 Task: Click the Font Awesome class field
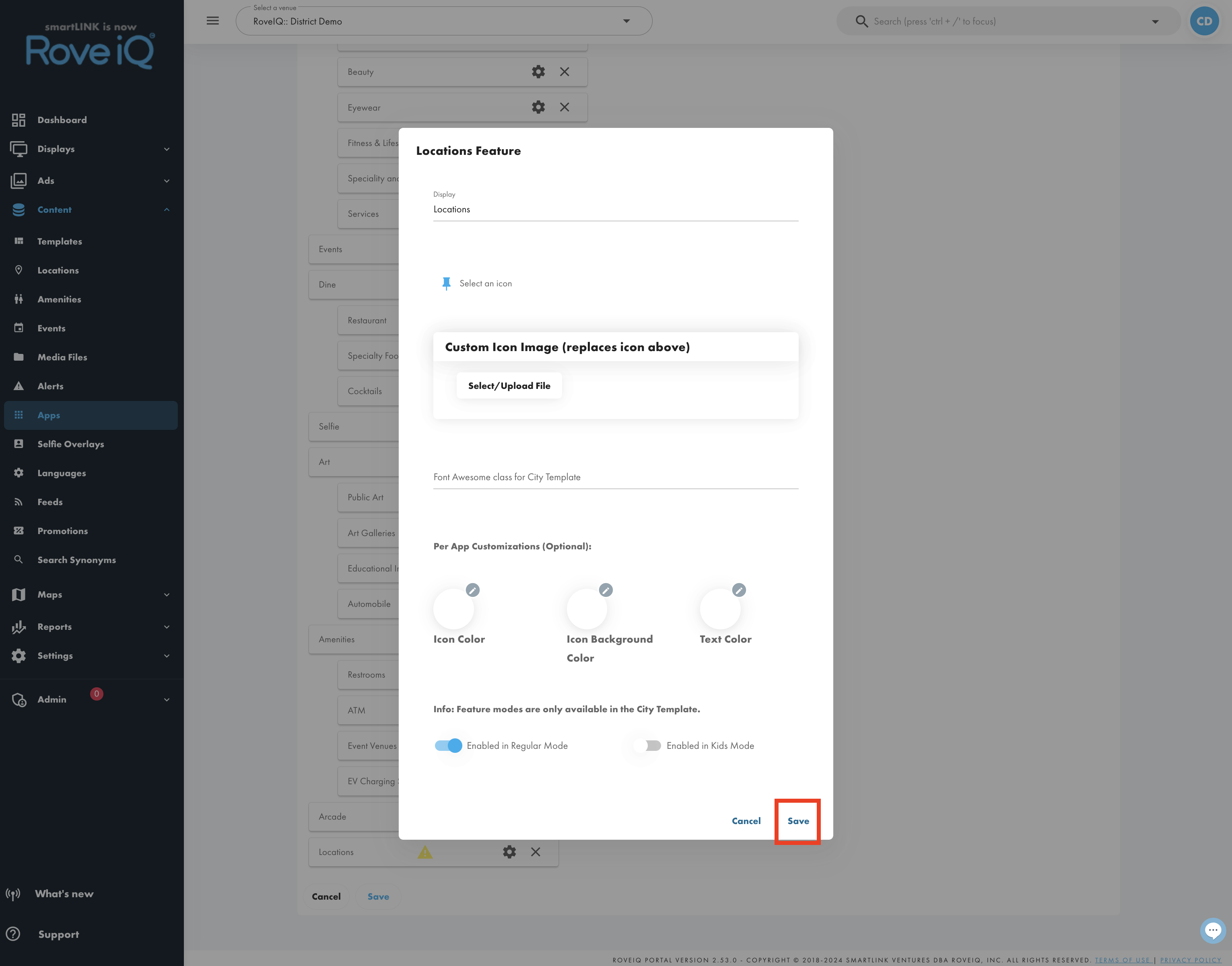tap(616, 477)
